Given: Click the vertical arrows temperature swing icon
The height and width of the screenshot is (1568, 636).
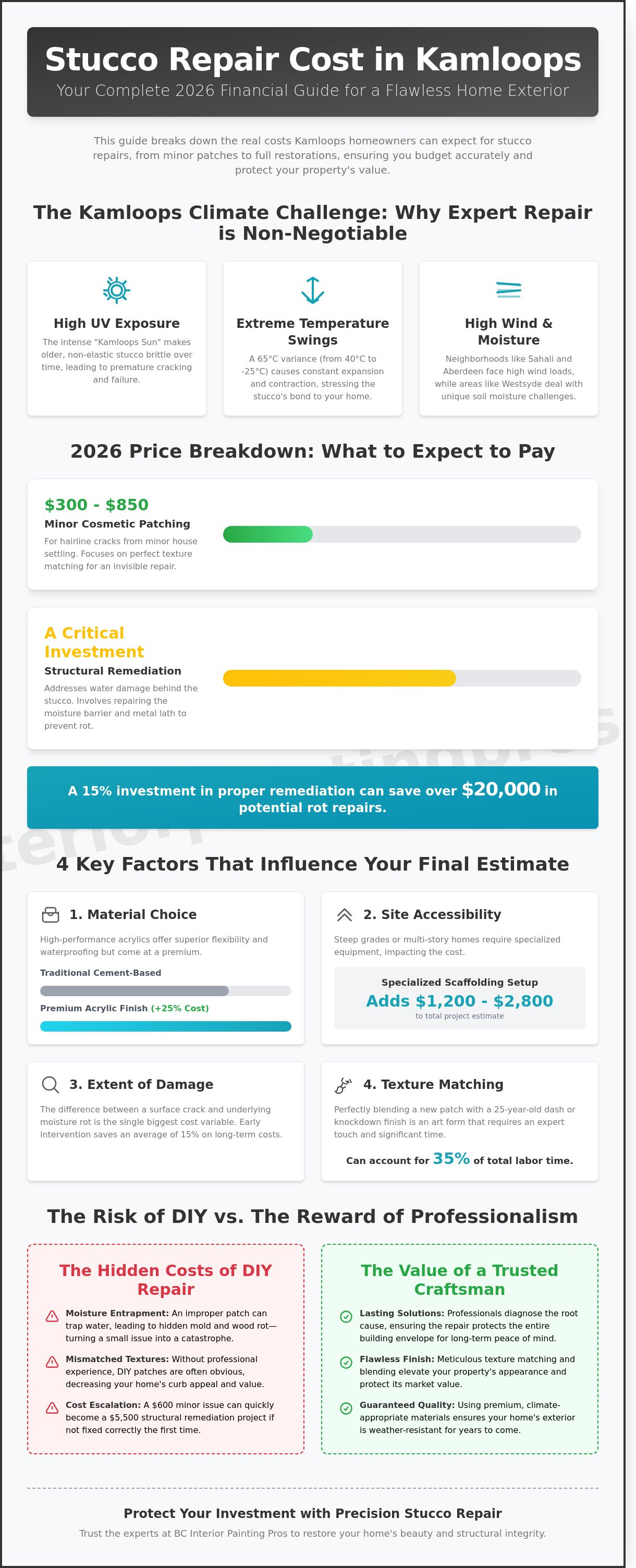Looking at the screenshot, I should 312,290.
